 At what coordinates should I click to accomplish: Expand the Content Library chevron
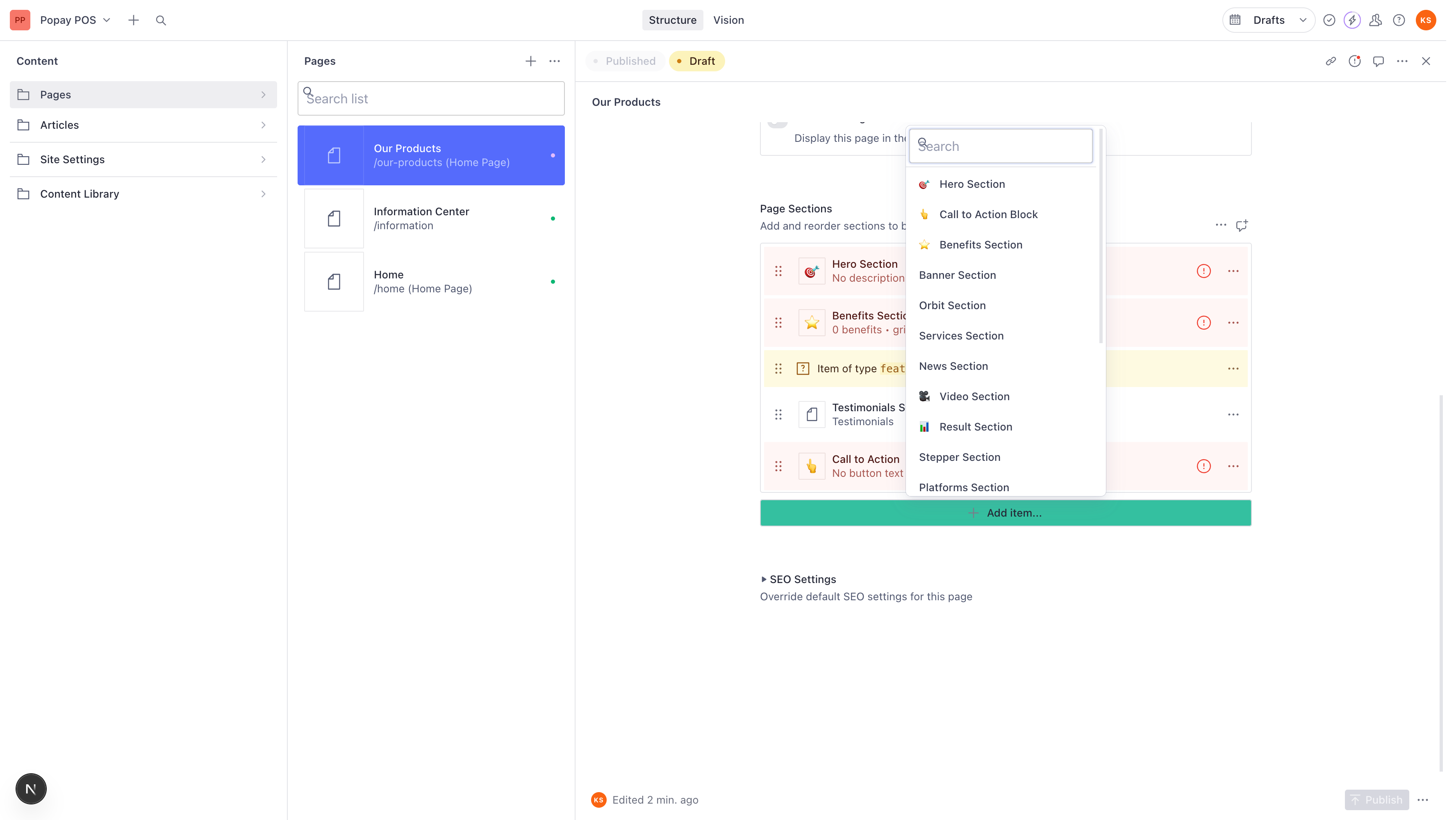(264, 194)
